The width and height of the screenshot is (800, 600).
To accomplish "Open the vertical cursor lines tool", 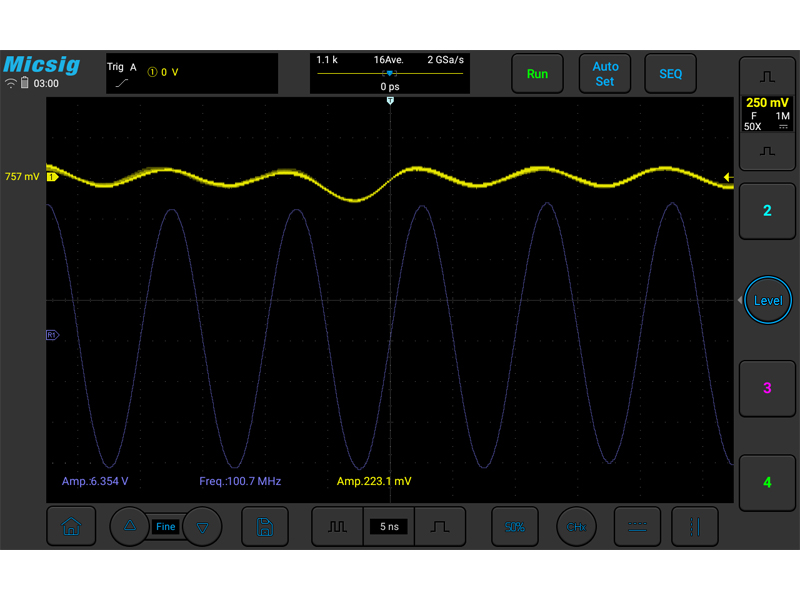I will click(x=695, y=527).
